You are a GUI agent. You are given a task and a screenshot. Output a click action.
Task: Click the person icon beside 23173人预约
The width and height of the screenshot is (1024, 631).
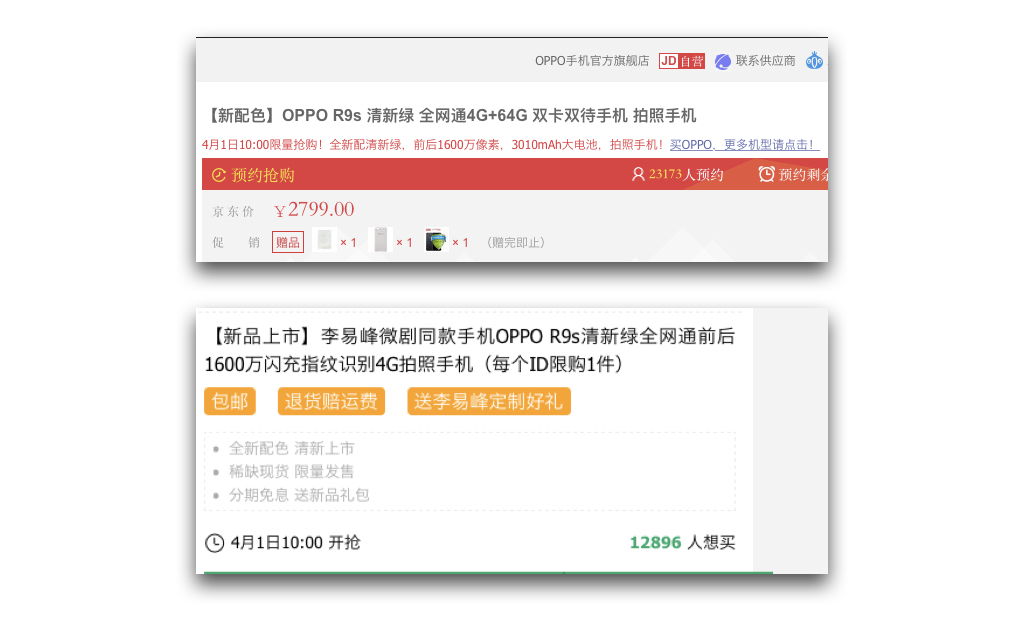tap(638, 174)
